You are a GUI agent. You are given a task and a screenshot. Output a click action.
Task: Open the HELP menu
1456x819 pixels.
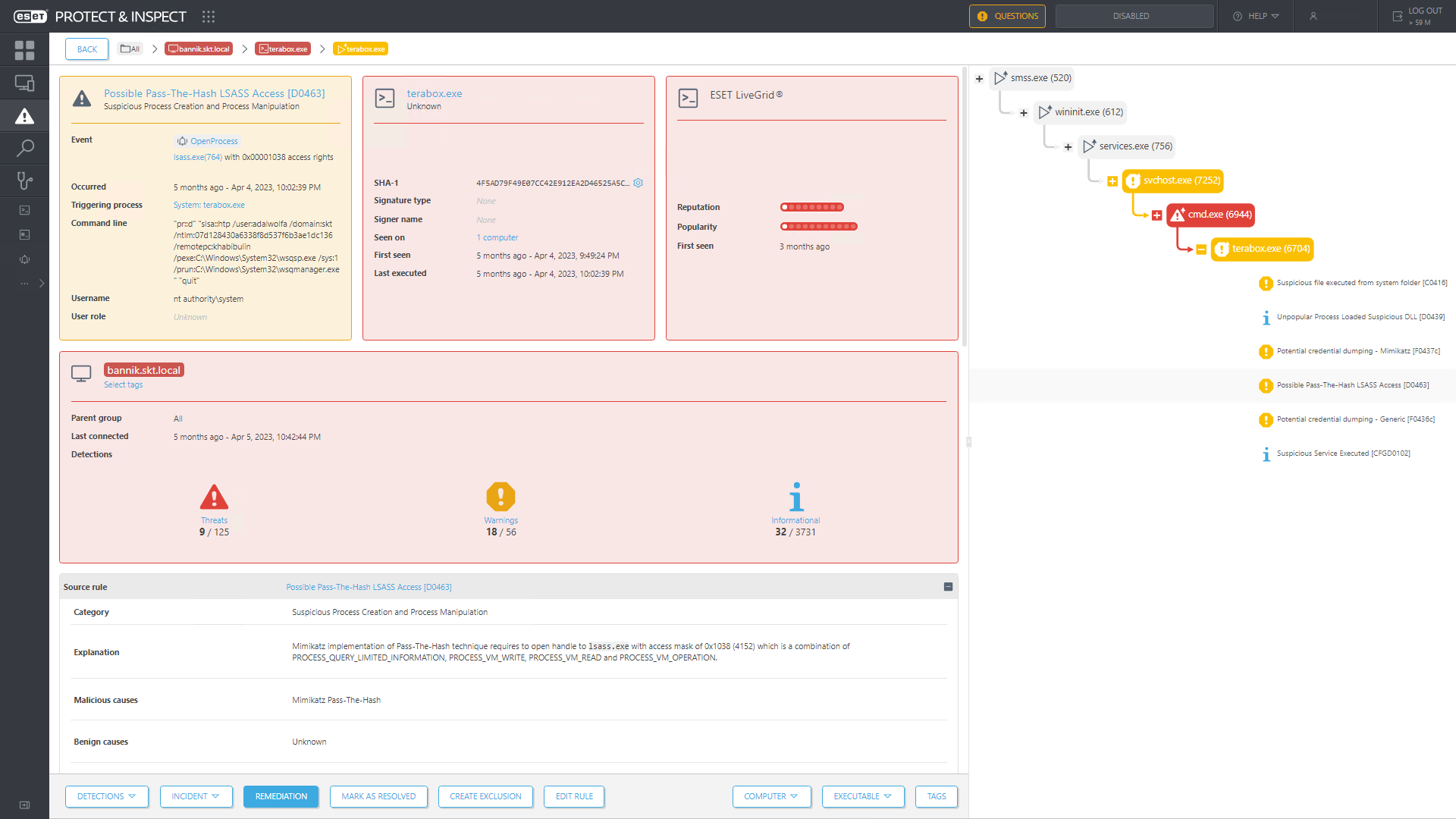[x=1256, y=16]
